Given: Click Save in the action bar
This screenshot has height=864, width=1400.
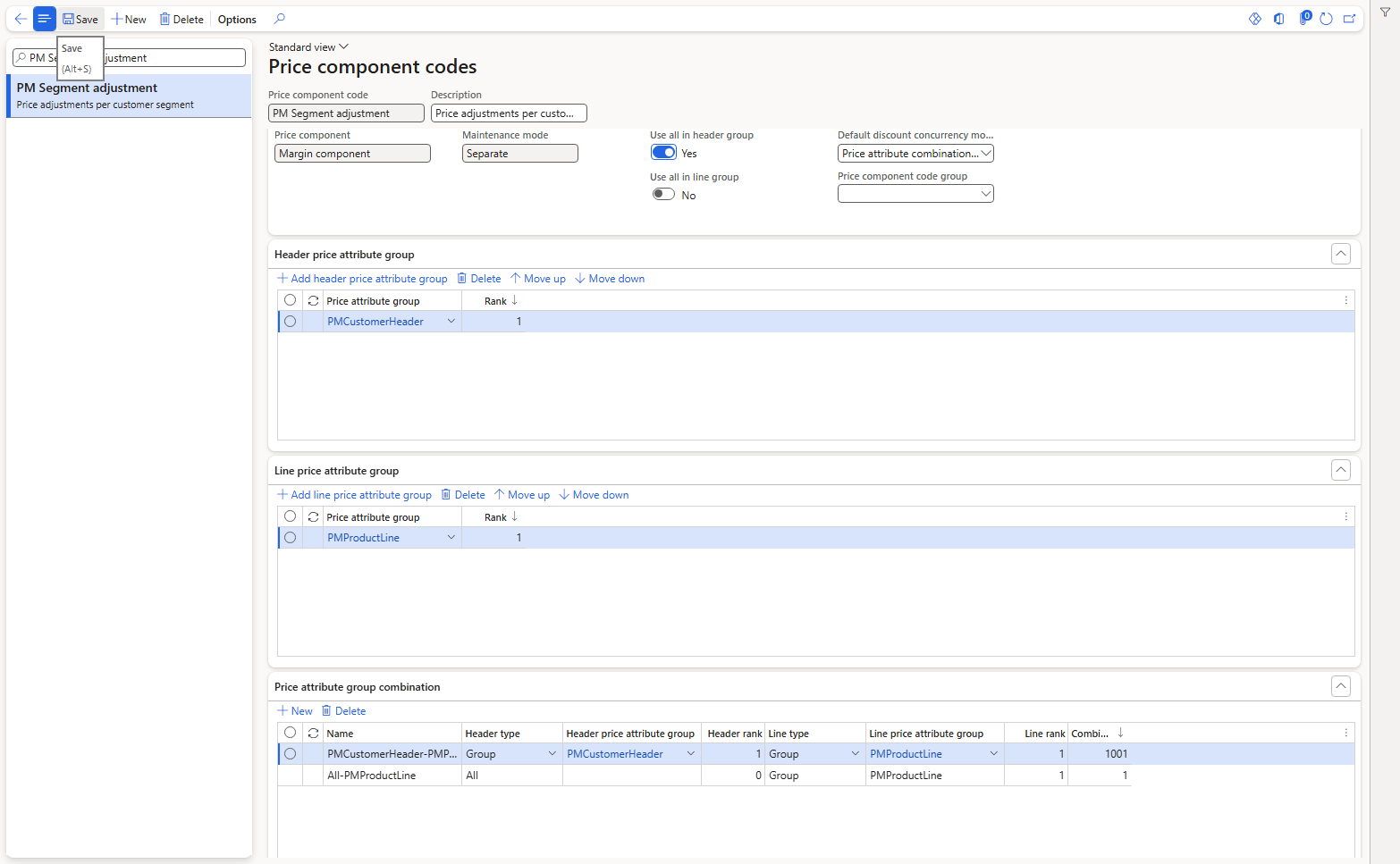Looking at the screenshot, I should [x=80, y=19].
